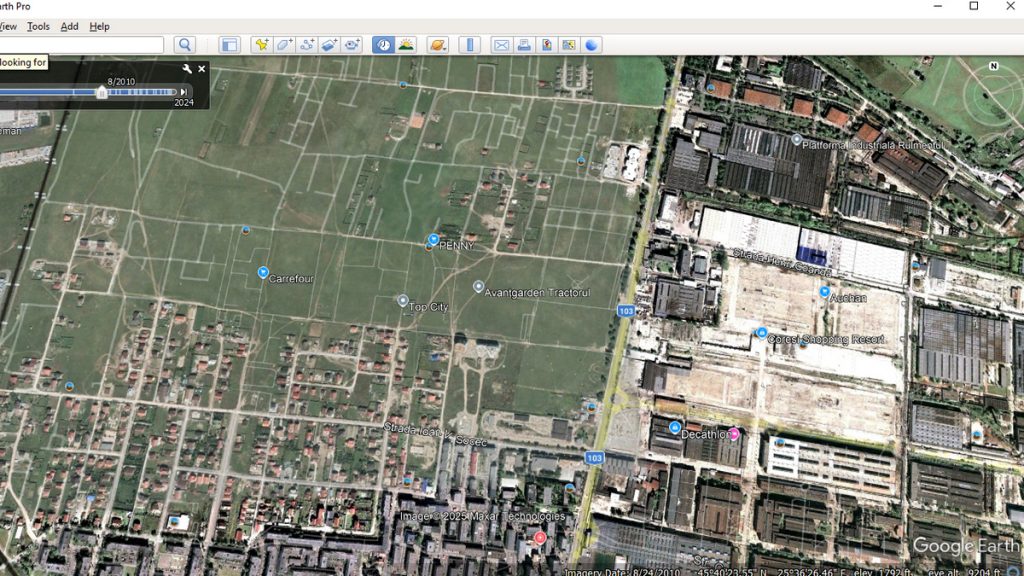This screenshot has height=576, width=1024.
Task: View in Google Maps toolbar icon
Action: pos(569,44)
